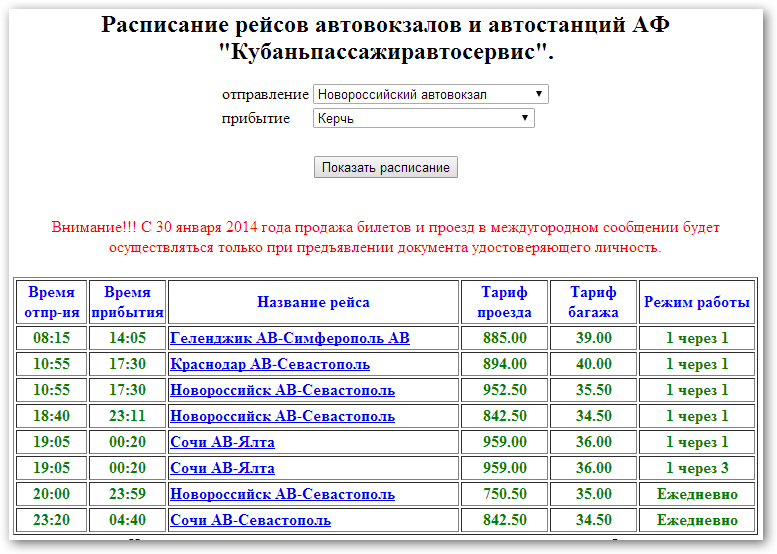
Task: Click the Время прибытия column header
Action: pos(127,302)
